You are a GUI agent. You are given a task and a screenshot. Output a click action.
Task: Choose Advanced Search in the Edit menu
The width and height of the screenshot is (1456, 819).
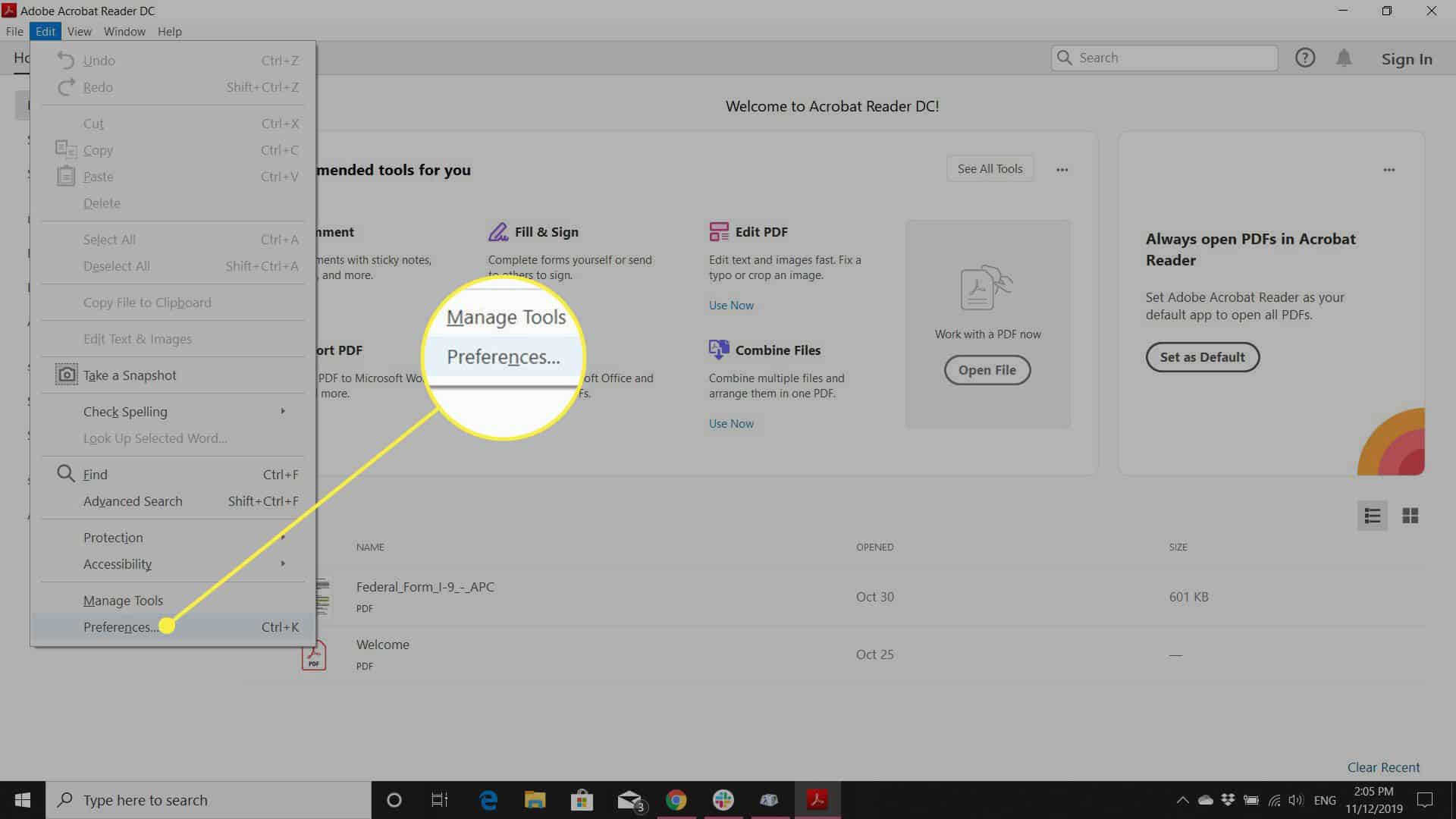173,500
